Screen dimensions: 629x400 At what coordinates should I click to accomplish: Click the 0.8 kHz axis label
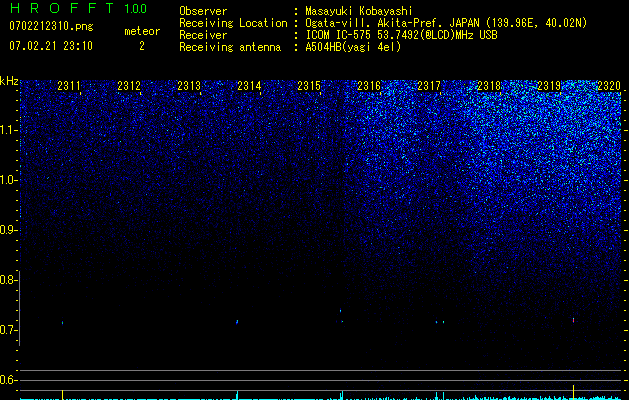(7, 280)
